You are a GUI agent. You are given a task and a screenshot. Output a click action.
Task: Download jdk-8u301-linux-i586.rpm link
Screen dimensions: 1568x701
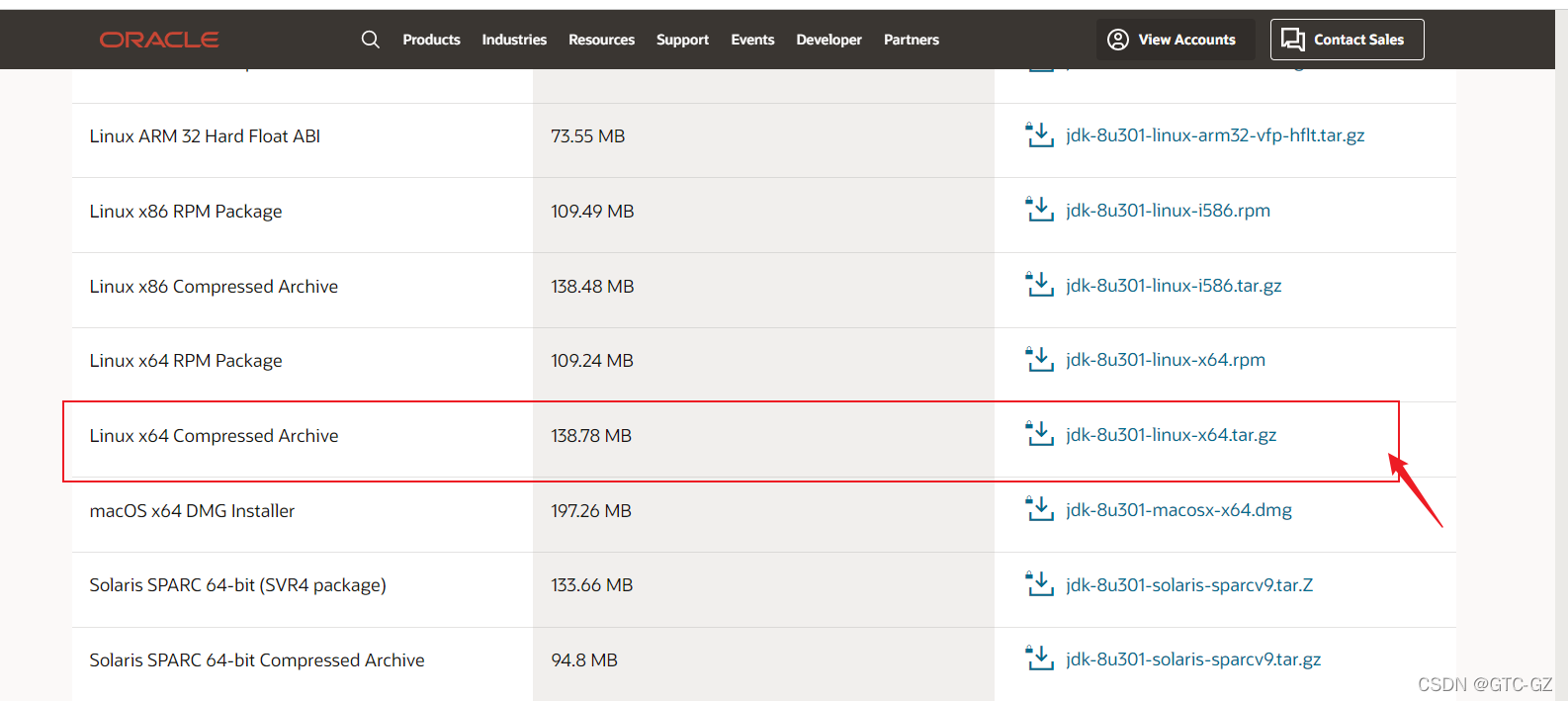1168,211
